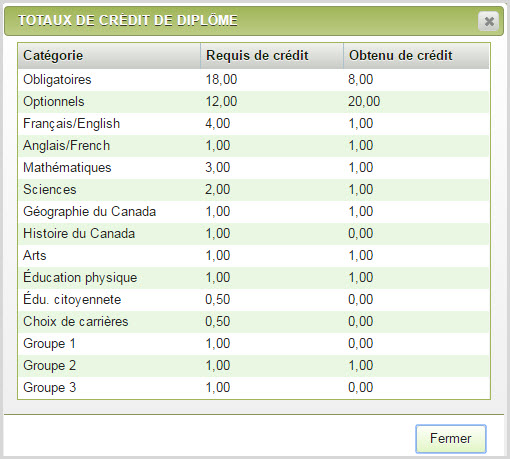Viewport: 510px width, 459px height.
Task: Click the Obtenu de crédit column header
Action: pos(416,56)
